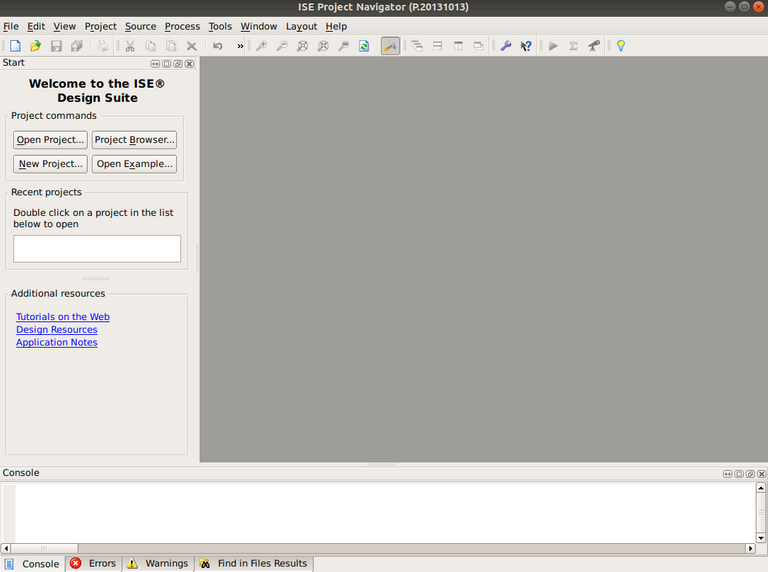768x572 pixels.
Task: Click the Paste icon in toolbar
Action: (171, 46)
